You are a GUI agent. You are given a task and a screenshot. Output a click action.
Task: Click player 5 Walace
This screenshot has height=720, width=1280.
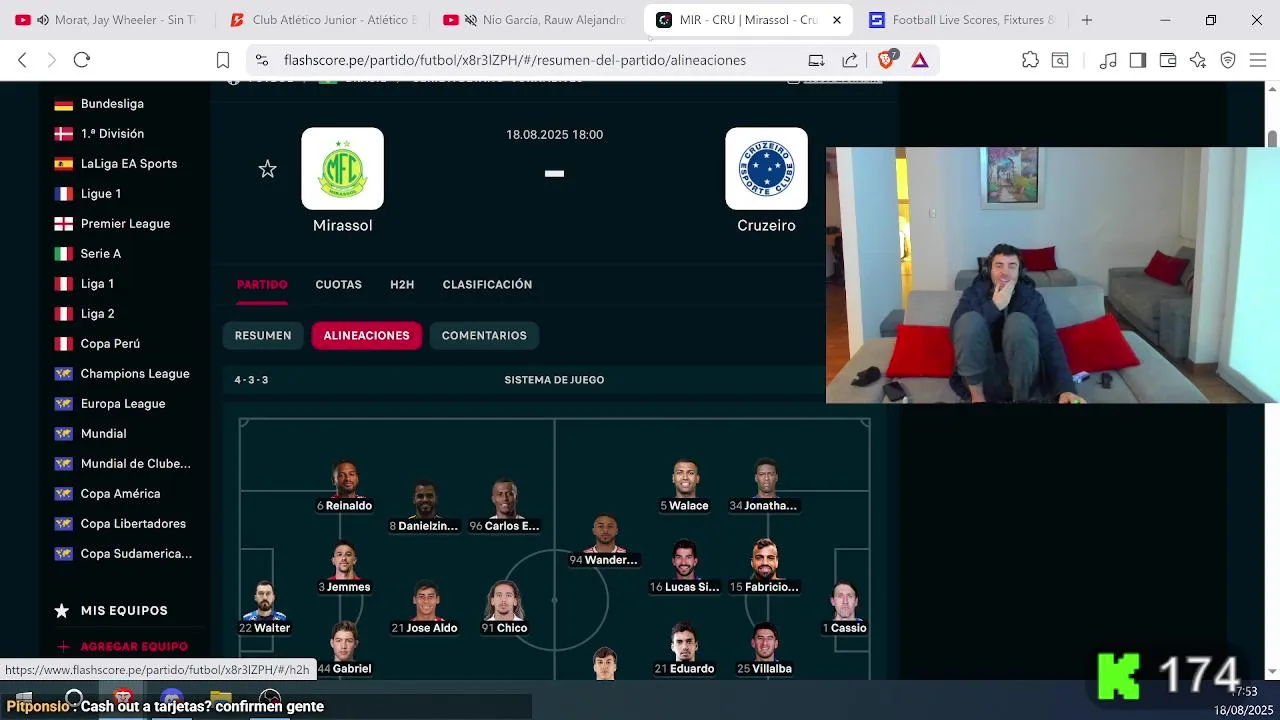[685, 487]
